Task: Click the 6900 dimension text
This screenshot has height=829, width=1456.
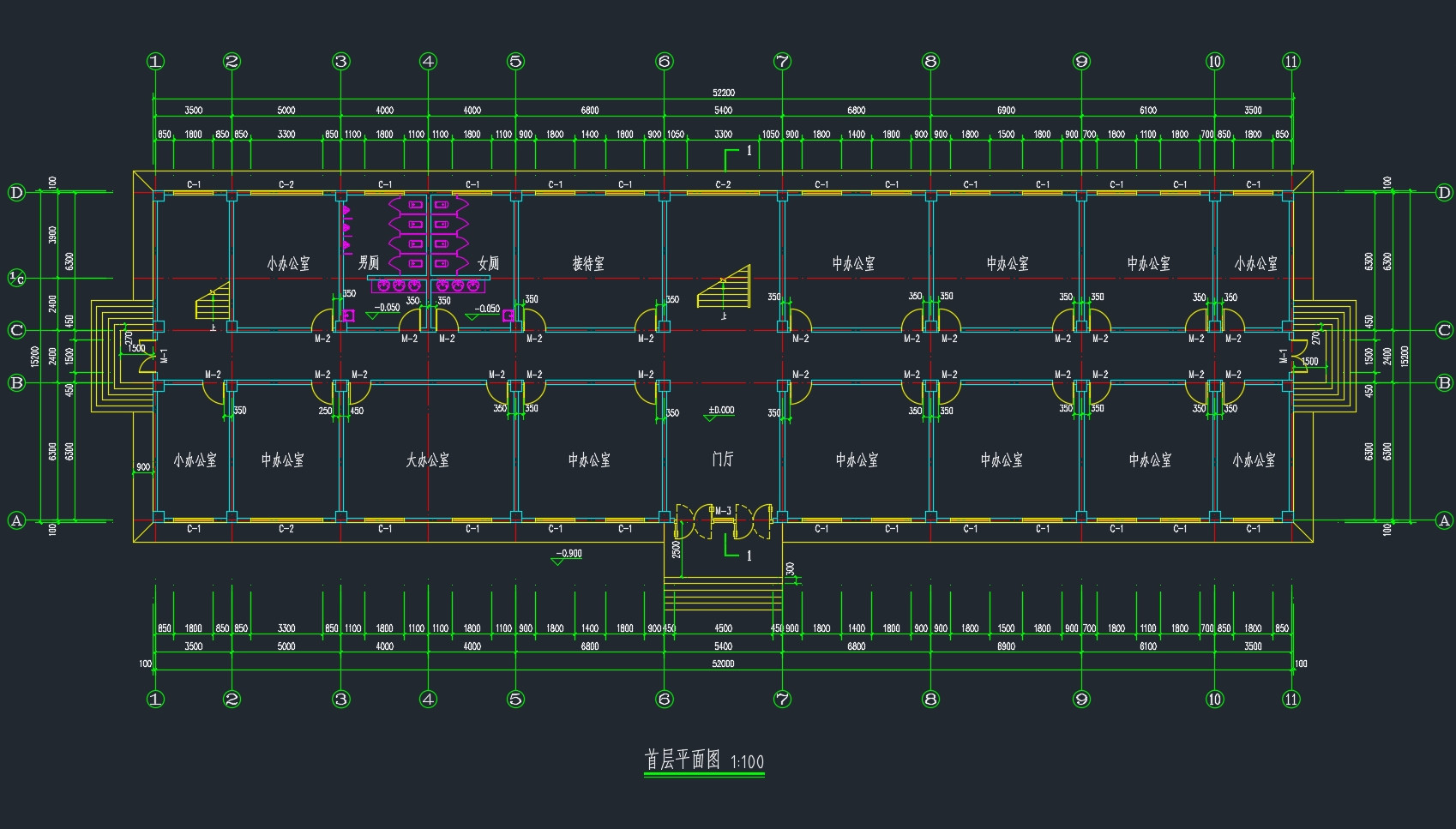Action: (x=1006, y=110)
